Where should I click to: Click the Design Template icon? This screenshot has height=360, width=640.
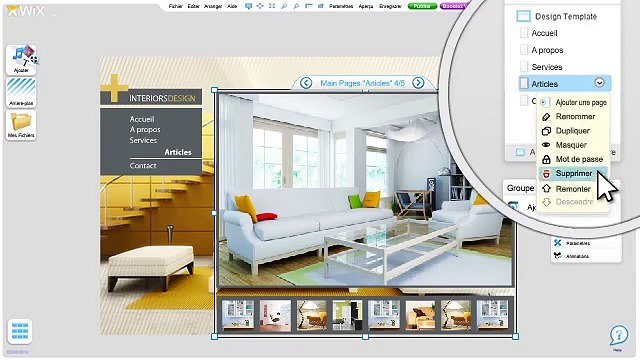coord(523,16)
